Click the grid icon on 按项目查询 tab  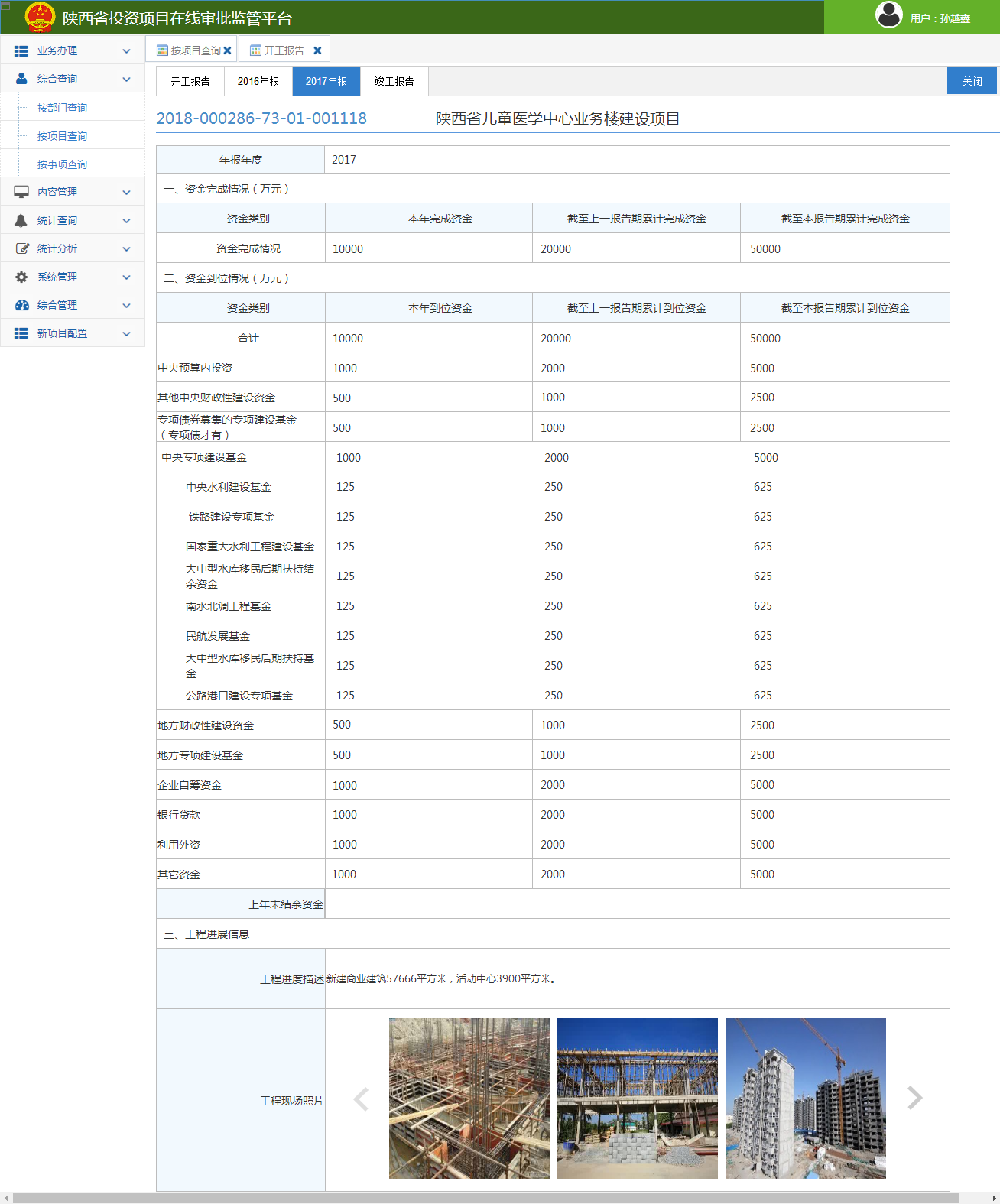point(162,50)
